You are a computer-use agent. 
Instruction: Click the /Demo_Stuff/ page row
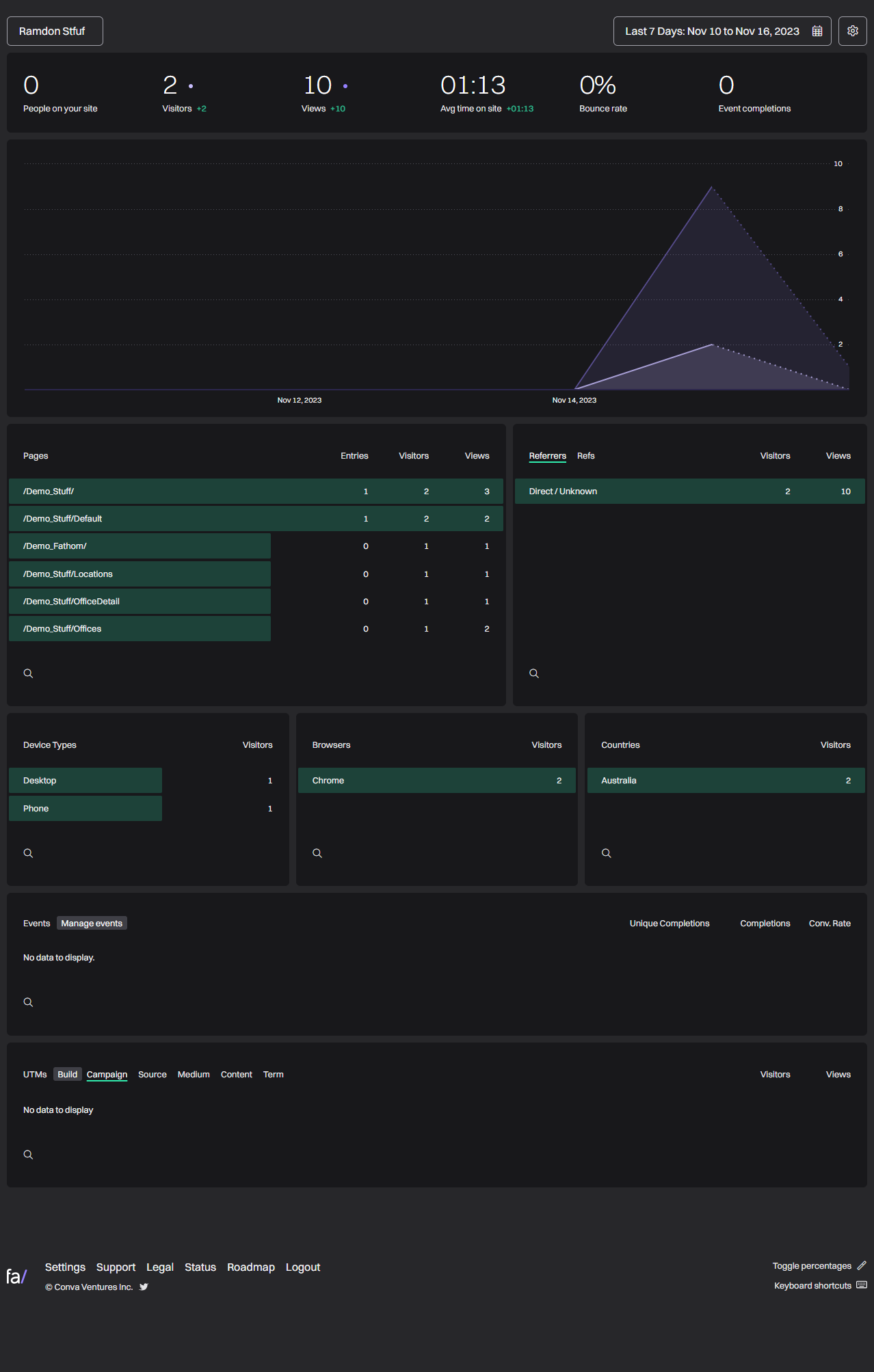pos(256,492)
